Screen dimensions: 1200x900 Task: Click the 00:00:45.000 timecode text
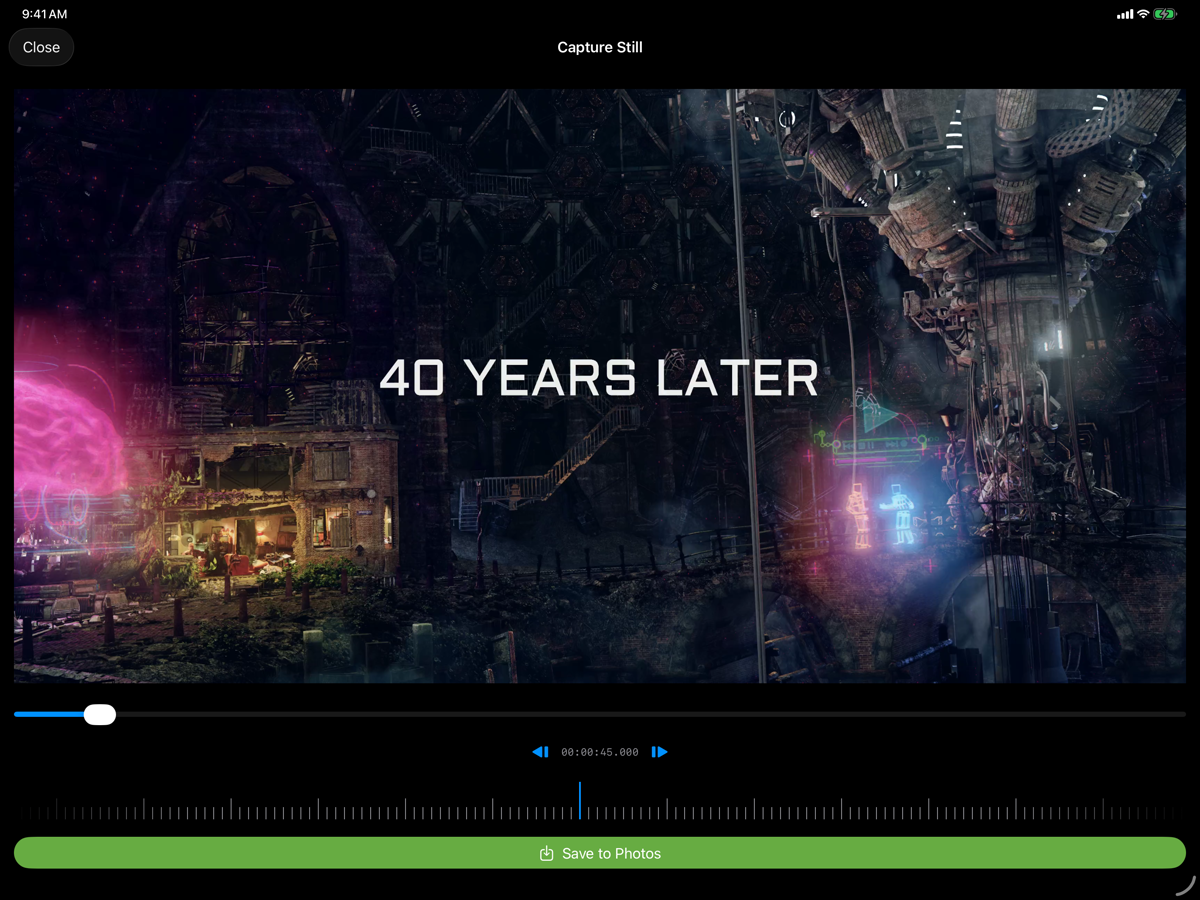pos(600,752)
